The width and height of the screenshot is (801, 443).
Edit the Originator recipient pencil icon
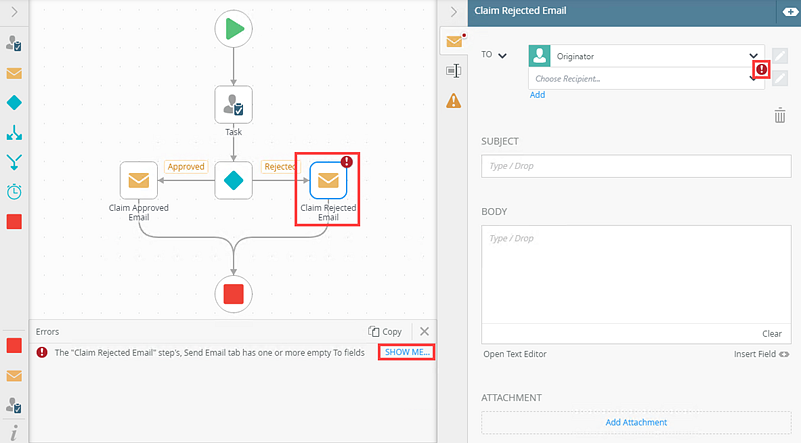[780, 56]
